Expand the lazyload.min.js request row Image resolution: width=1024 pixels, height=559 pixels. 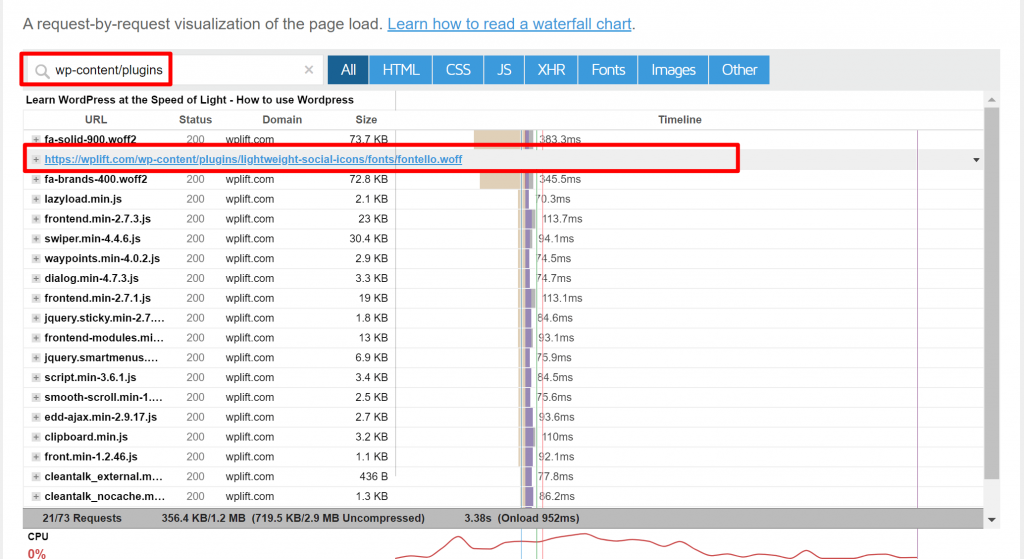36,199
